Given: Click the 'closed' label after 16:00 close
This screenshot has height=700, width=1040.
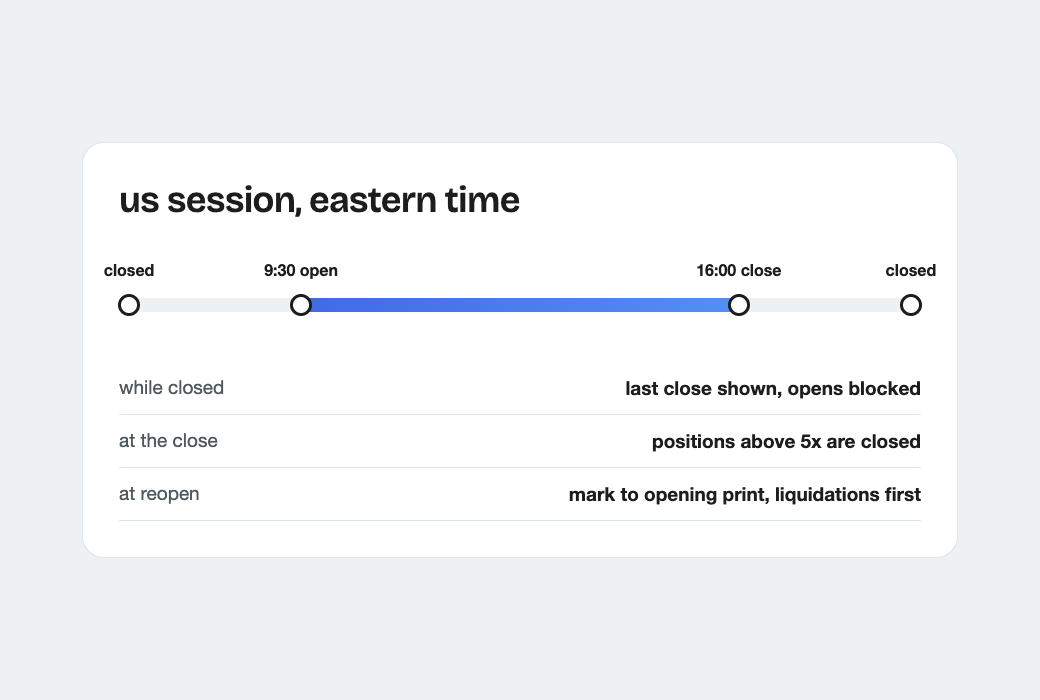Looking at the screenshot, I should click(x=911, y=271).
